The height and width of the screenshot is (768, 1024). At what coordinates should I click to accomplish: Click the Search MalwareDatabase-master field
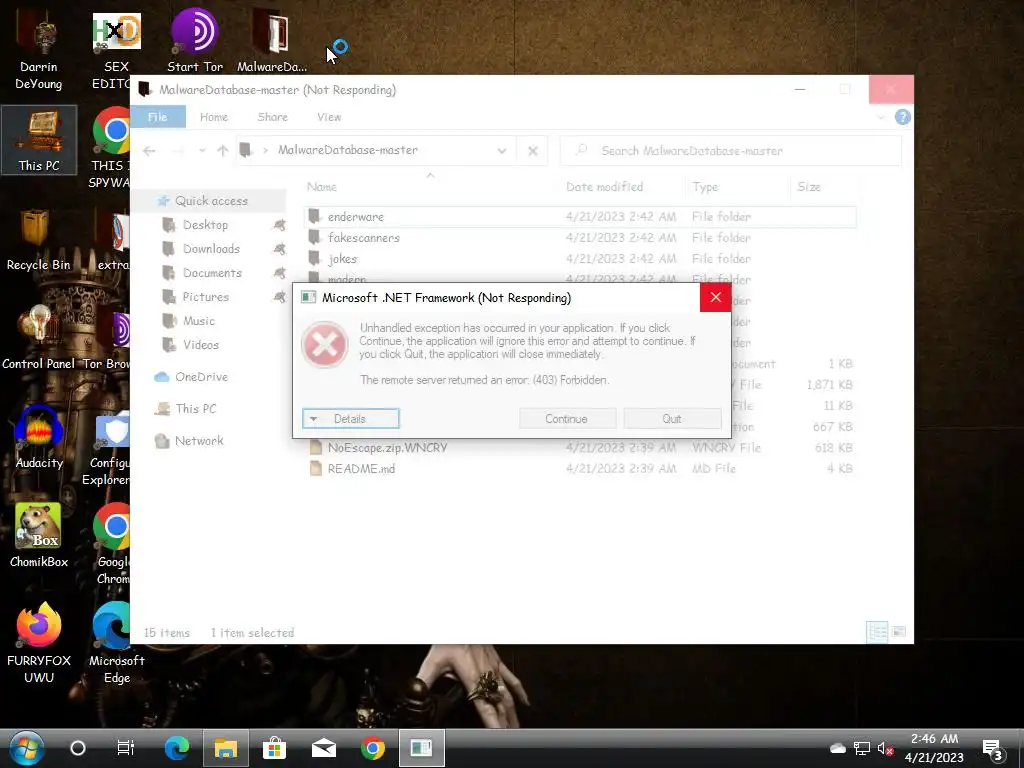pyautogui.click(x=730, y=151)
